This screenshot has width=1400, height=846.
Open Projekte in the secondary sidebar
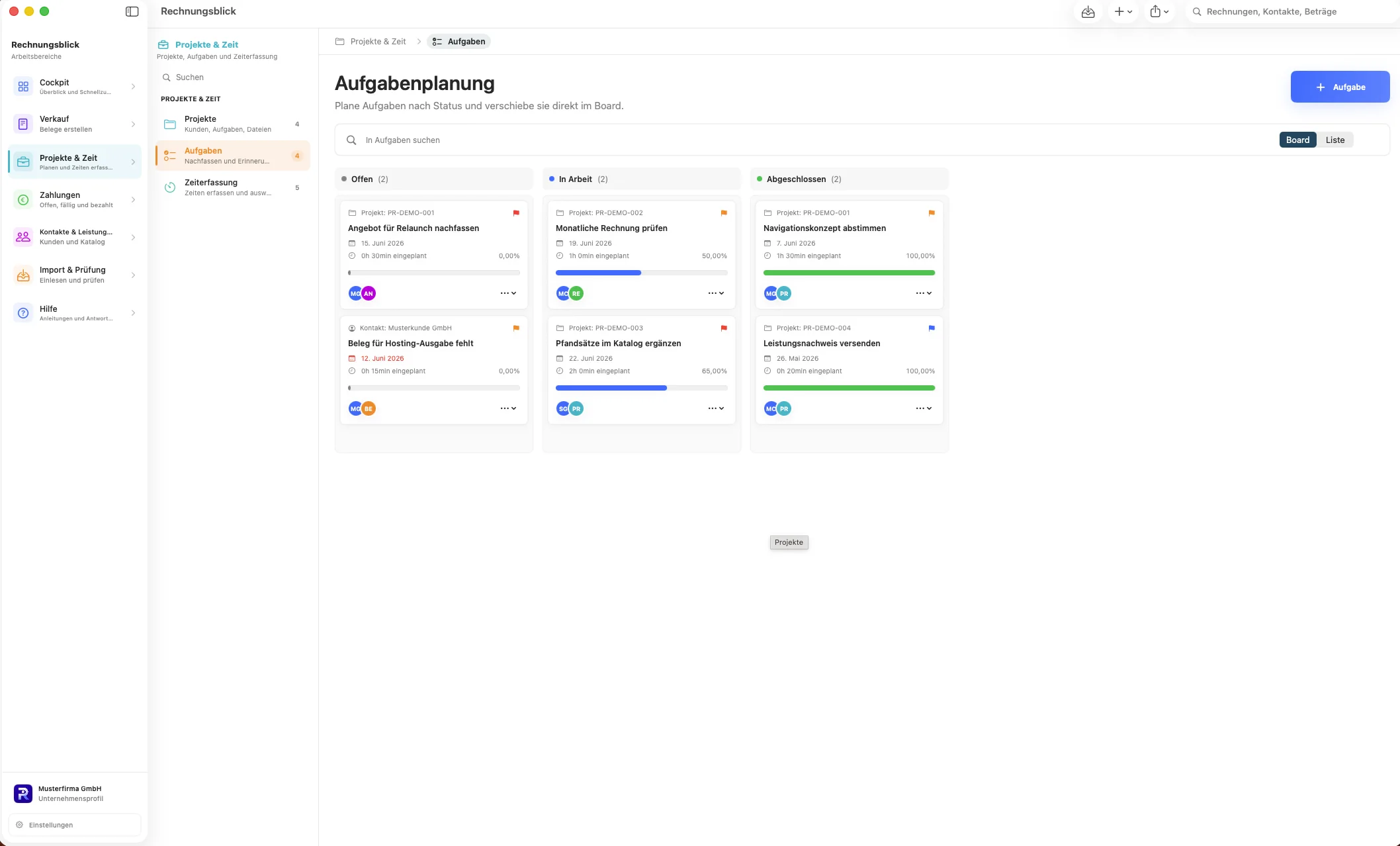pyautogui.click(x=232, y=124)
